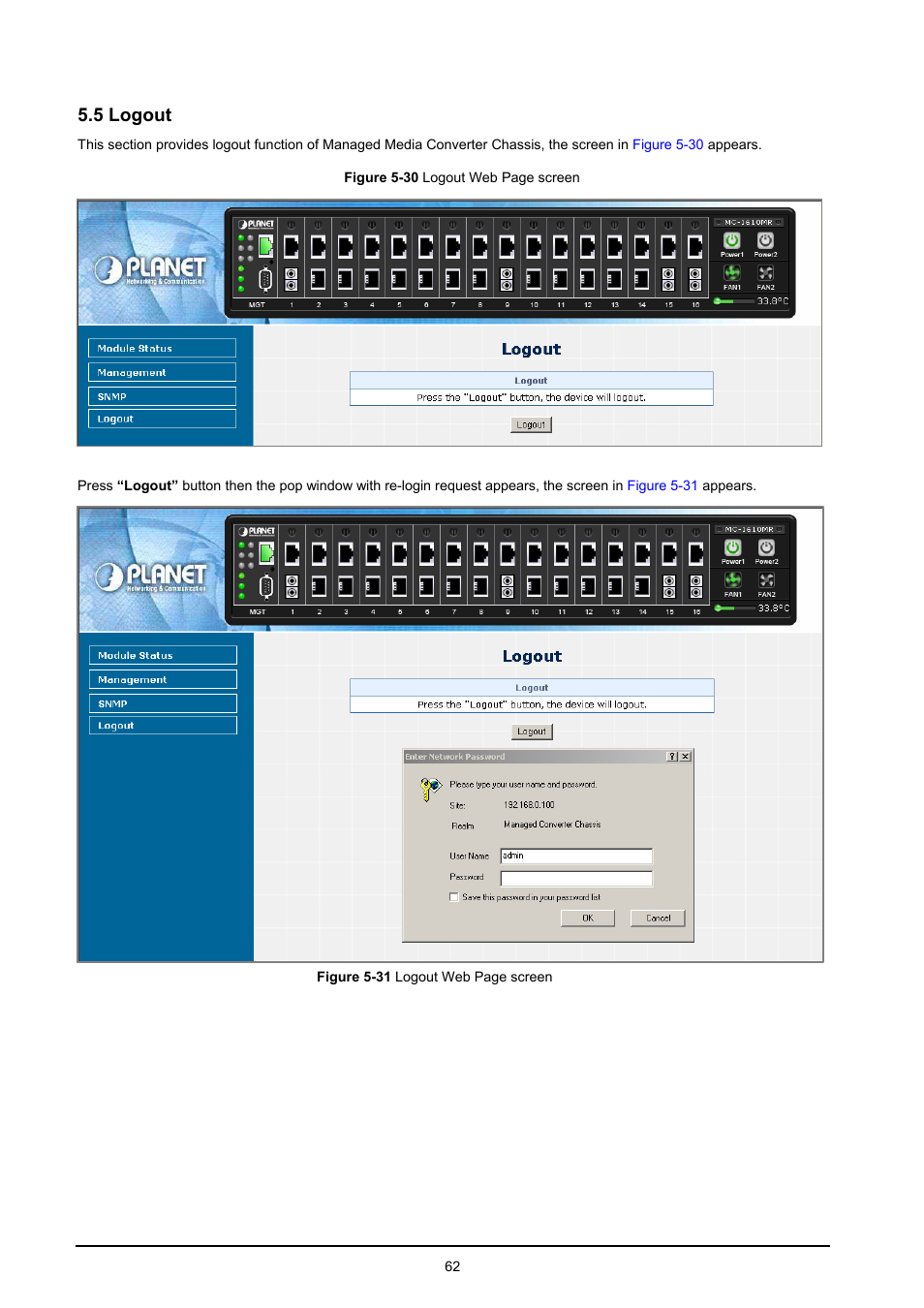Screen dimensions: 924x1308
Task: Click slot 9 dual fiber connector in Figure 5-31
Action: click(x=508, y=587)
